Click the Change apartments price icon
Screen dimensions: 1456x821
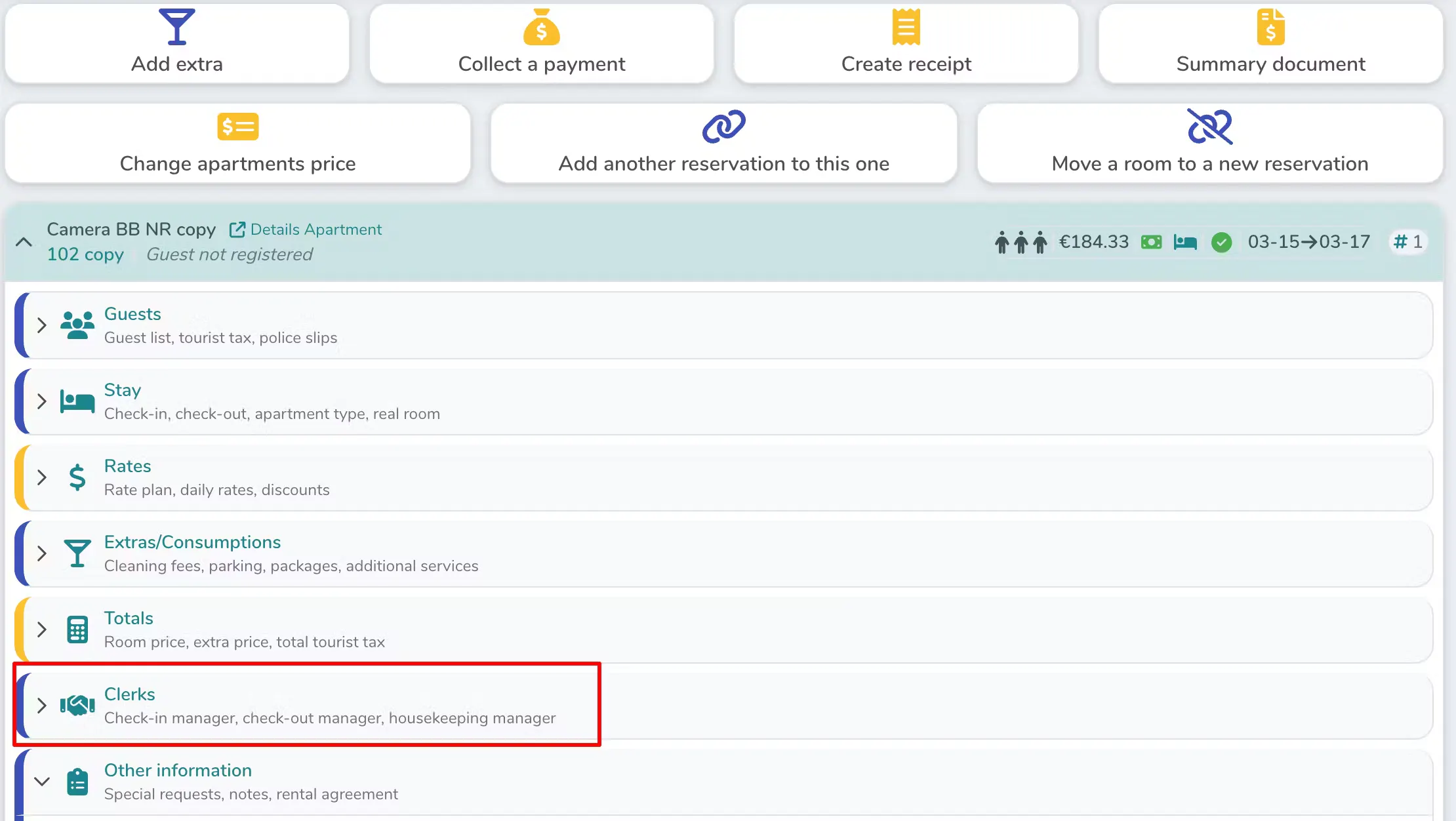237,127
